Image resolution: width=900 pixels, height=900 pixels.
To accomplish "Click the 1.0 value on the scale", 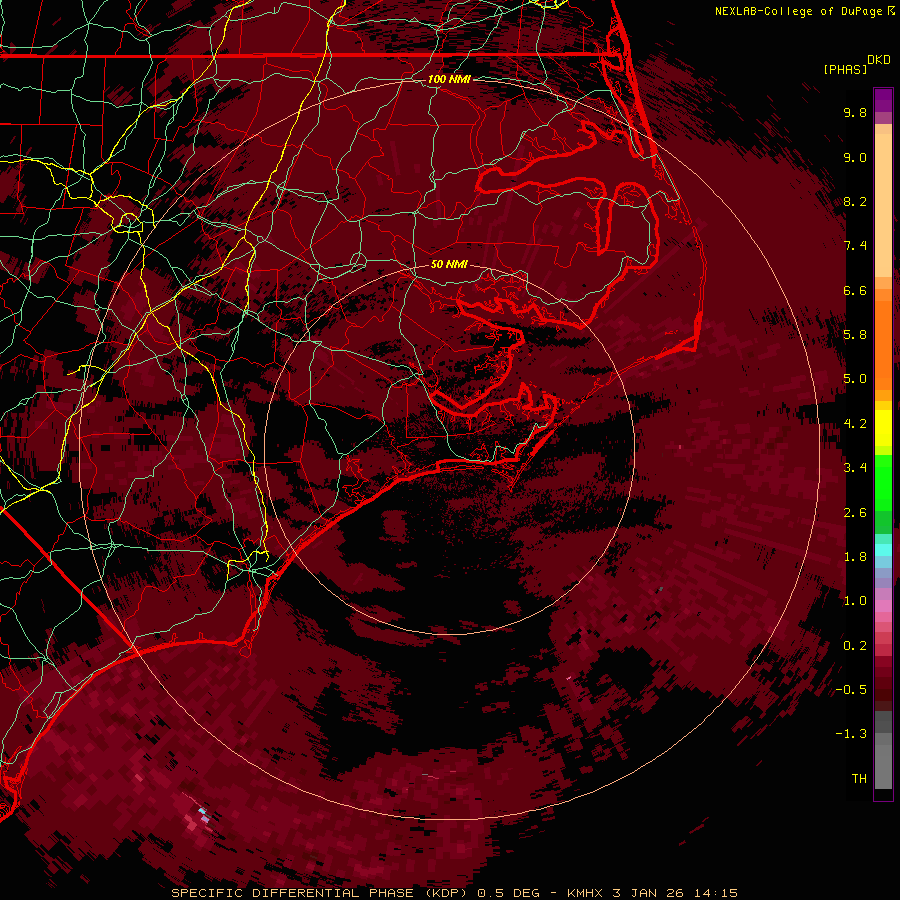I will [855, 601].
